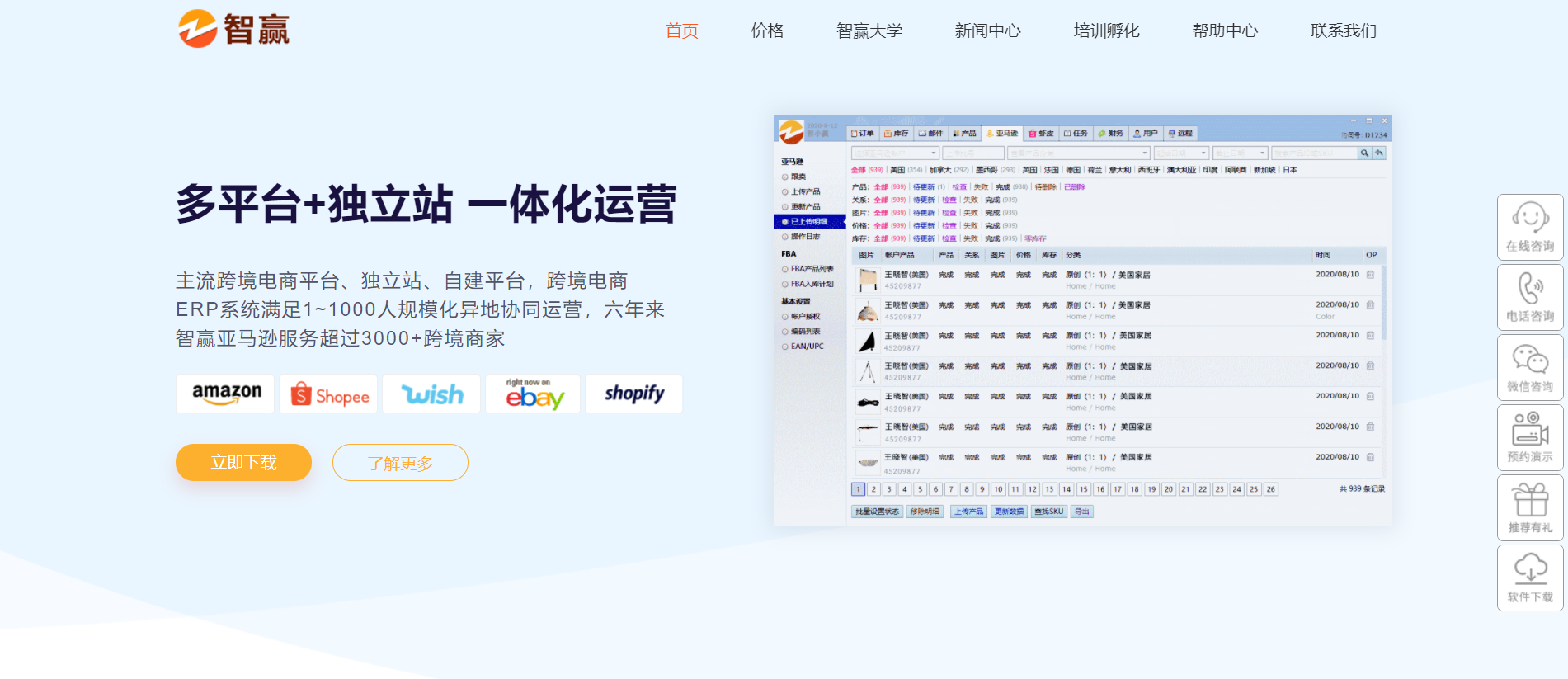Open product category dropdown in ERP screenshot
This screenshot has height=679, width=1568.
coord(1079,153)
